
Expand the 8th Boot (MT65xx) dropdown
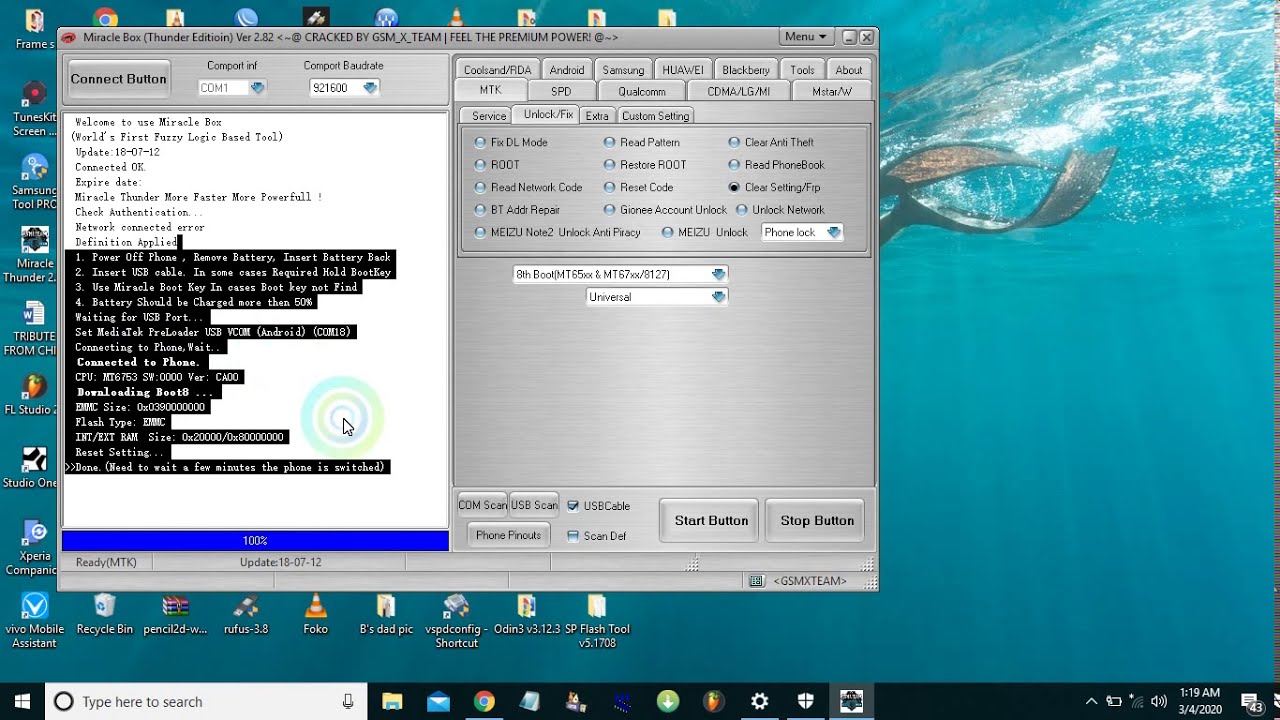tap(718, 274)
